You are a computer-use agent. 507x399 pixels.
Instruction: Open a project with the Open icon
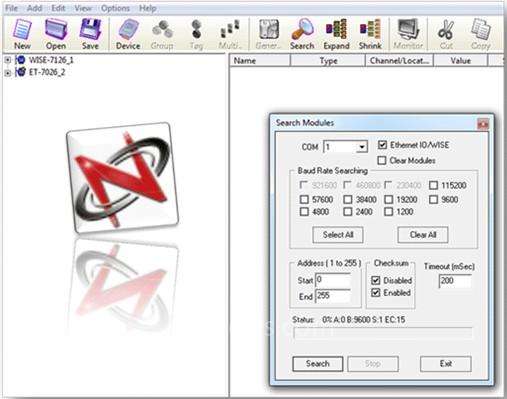tap(56, 34)
